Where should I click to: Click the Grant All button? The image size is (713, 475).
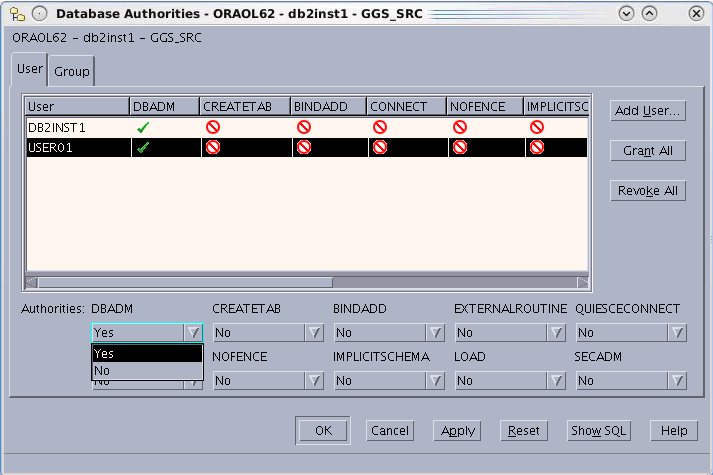pyautogui.click(x=648, y=150)
